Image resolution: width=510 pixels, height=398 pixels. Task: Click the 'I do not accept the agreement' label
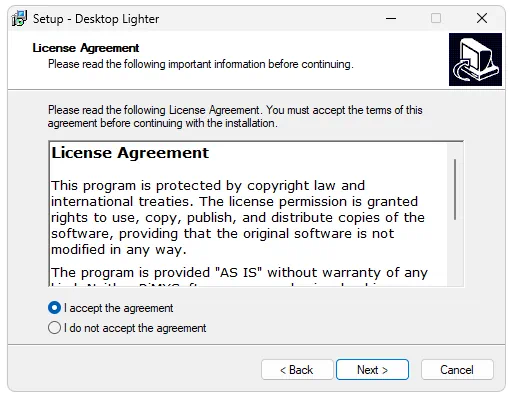pyautogui.click(x=135, y=328)
